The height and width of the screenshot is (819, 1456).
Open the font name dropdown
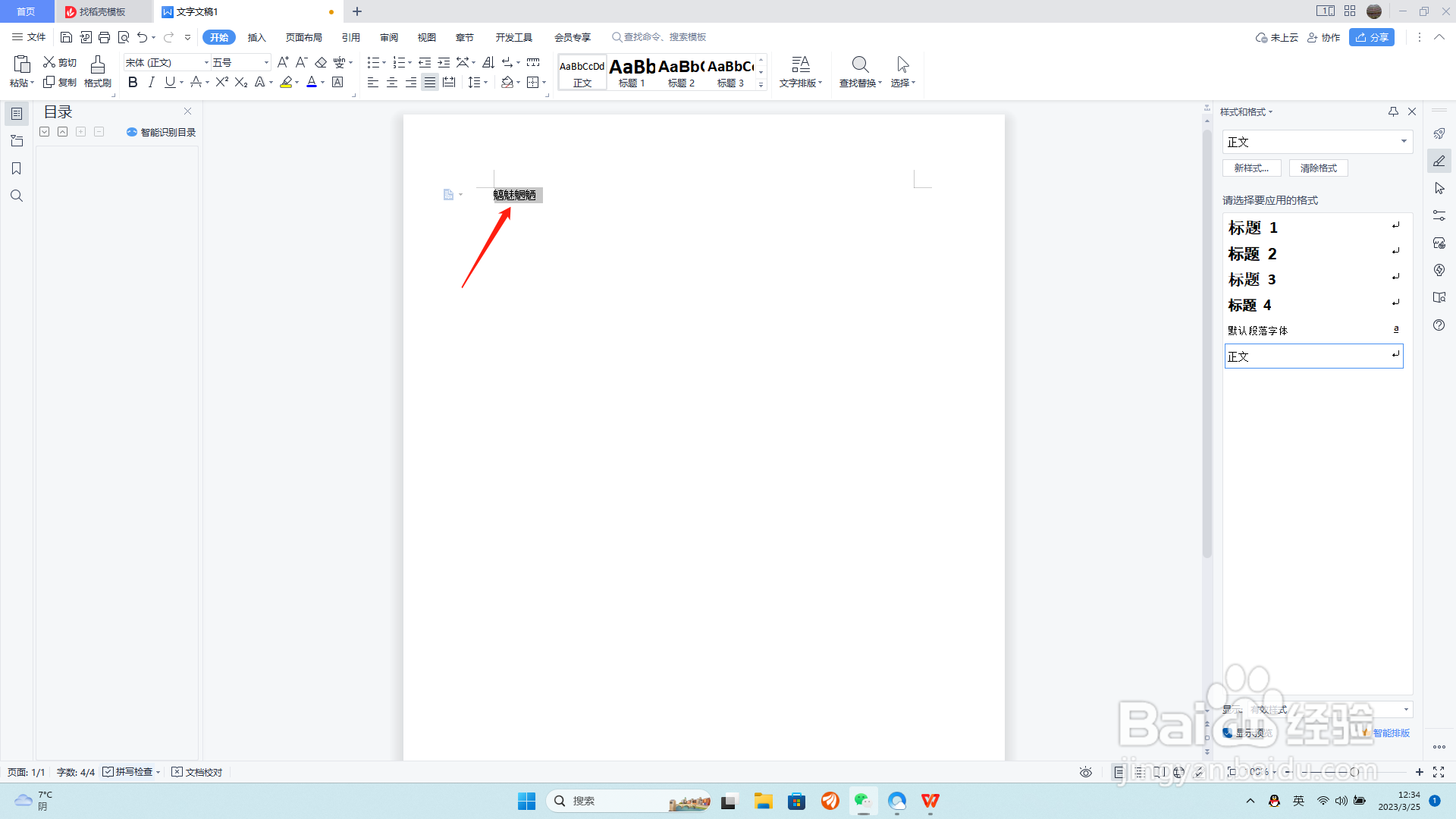(206, 62)
